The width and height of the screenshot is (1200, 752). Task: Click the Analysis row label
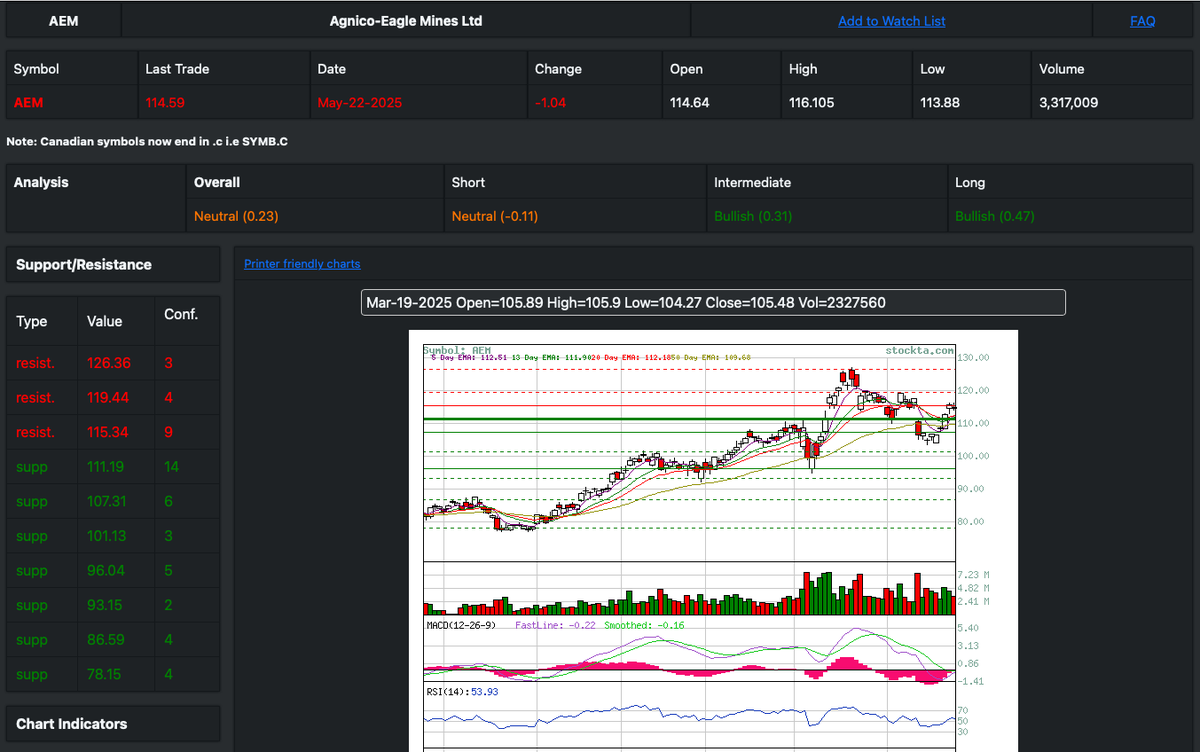(x=41, y=182)
